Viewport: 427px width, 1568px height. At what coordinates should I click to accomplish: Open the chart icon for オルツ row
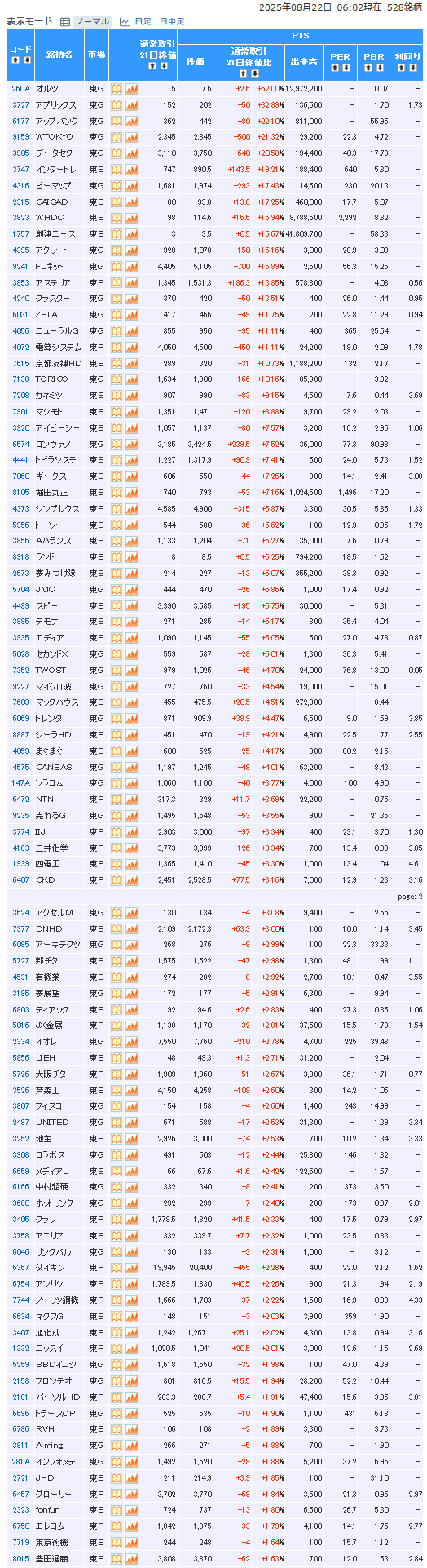tap(131, 89)
